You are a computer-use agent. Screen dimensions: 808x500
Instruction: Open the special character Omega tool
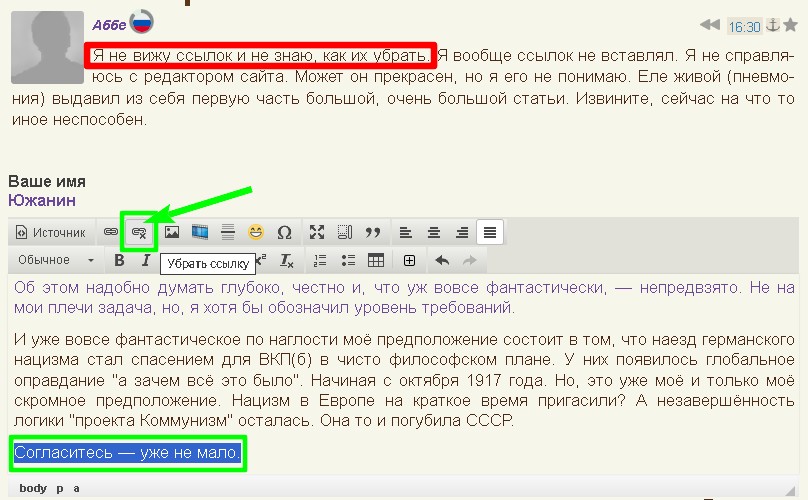(x=284, y=232)
